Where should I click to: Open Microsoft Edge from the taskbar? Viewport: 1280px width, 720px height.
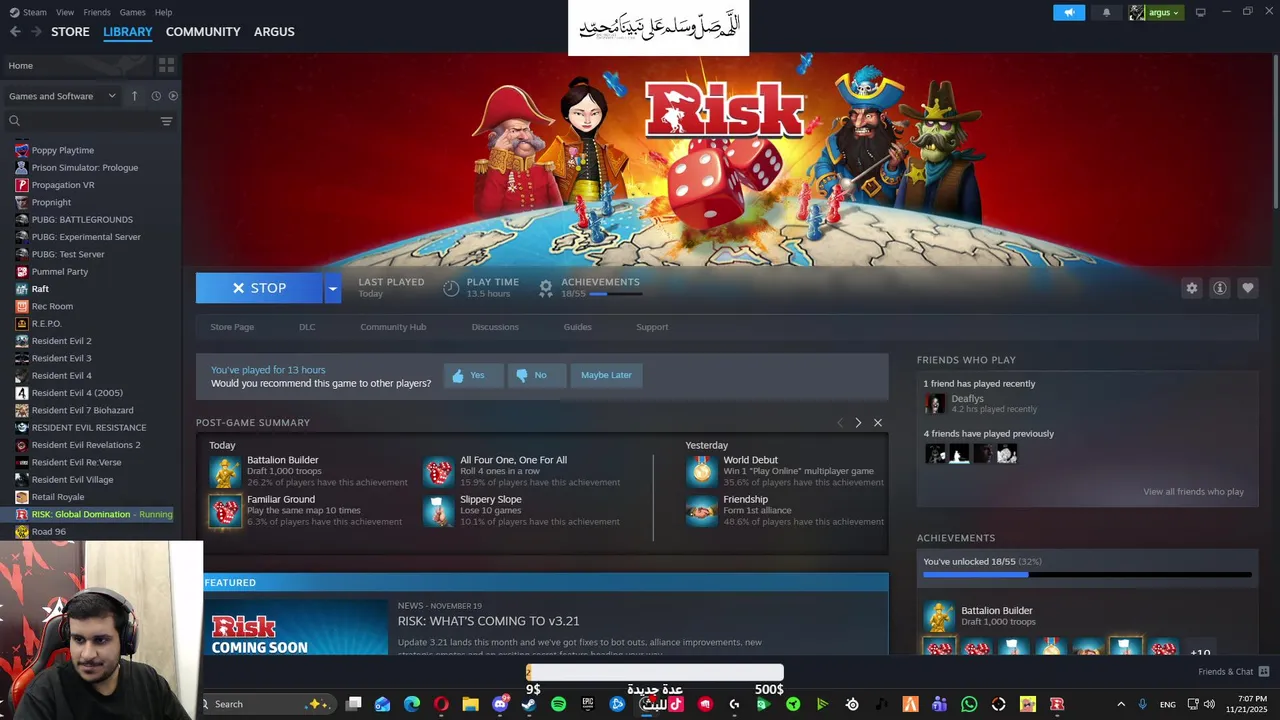coord(412,704)
